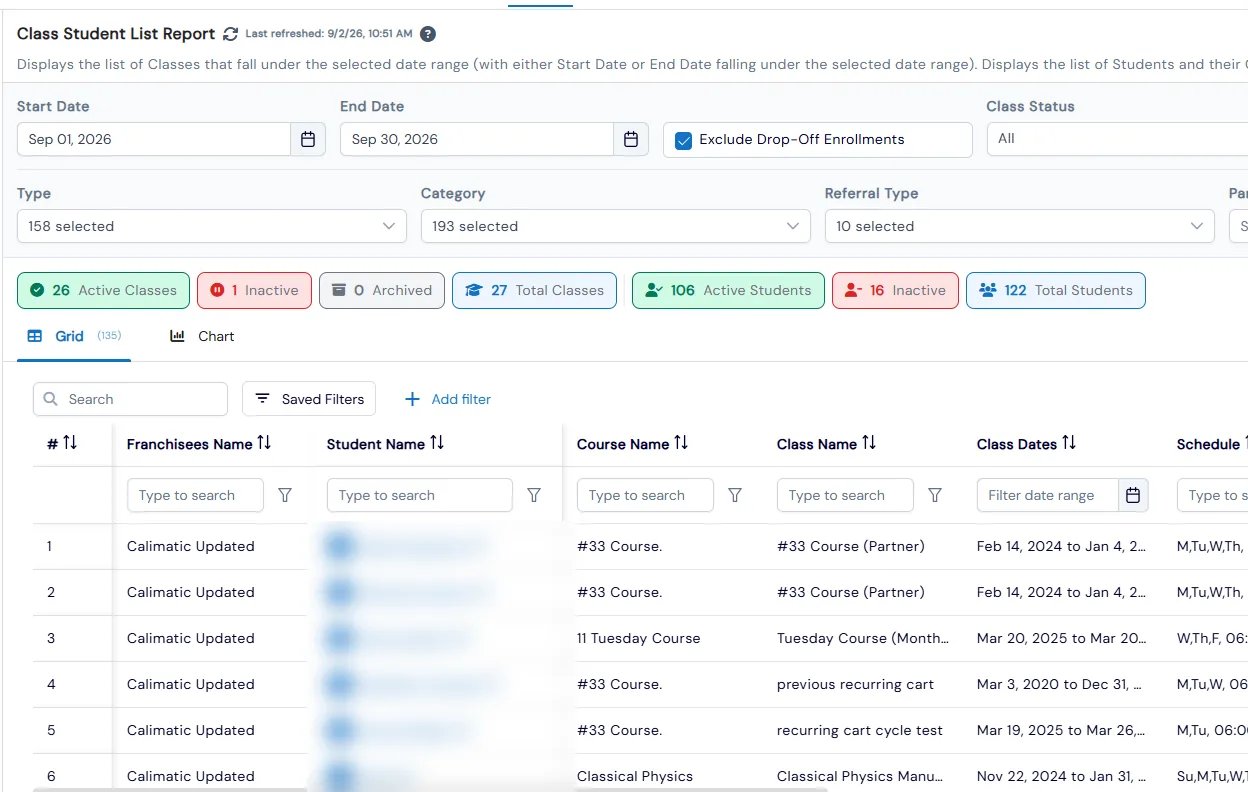Open Saved Filters

click(x=309, y=399)
